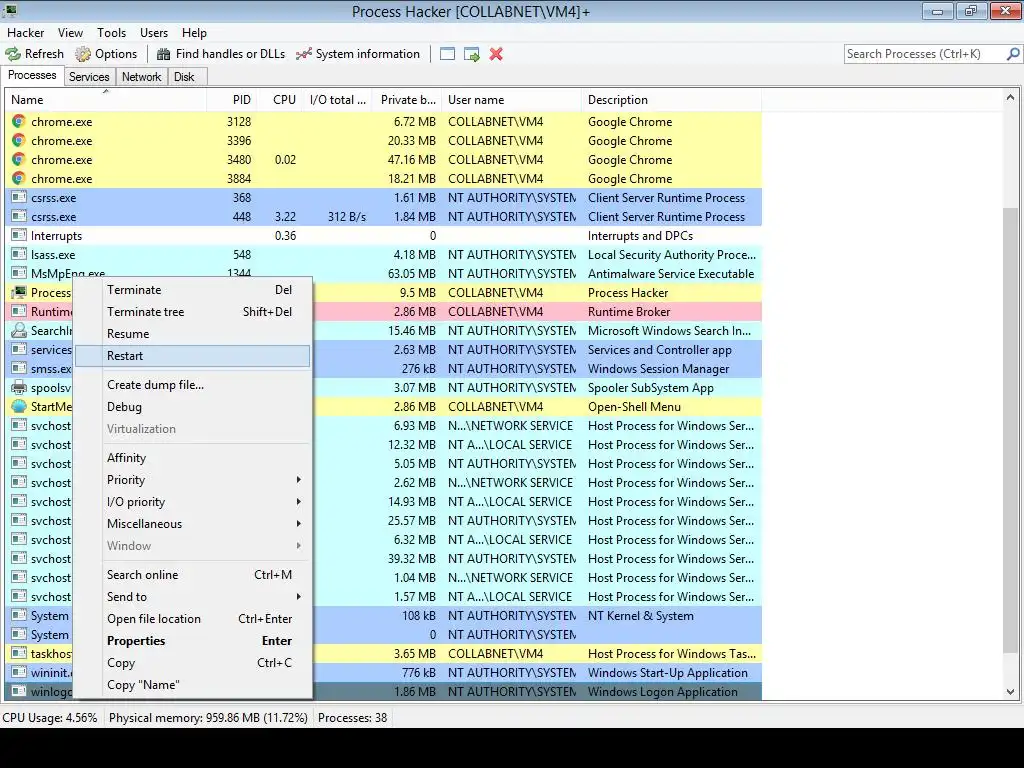Click the vertical scrollbar thumb
Image resolution: width=1024 pixels, height=768 pixels.
click(1010, 431)
